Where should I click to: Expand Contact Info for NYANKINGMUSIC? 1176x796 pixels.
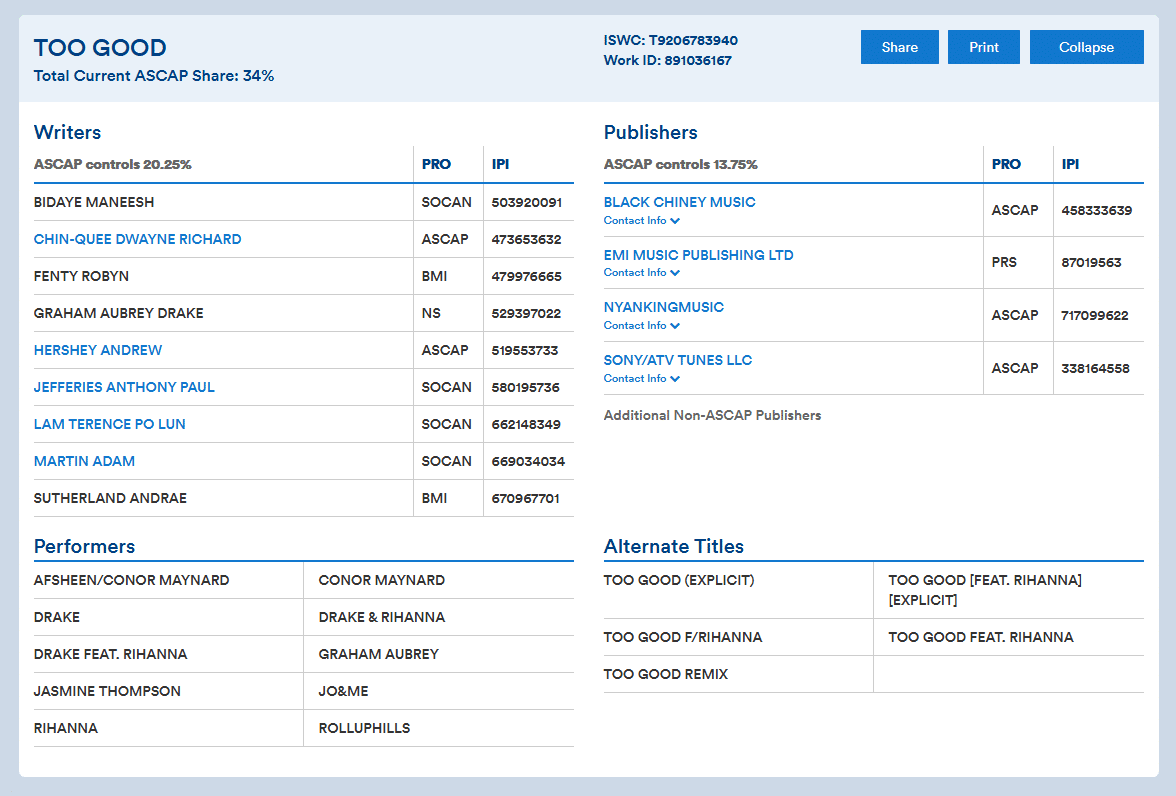pyautogui.click(x=641, y=326)
